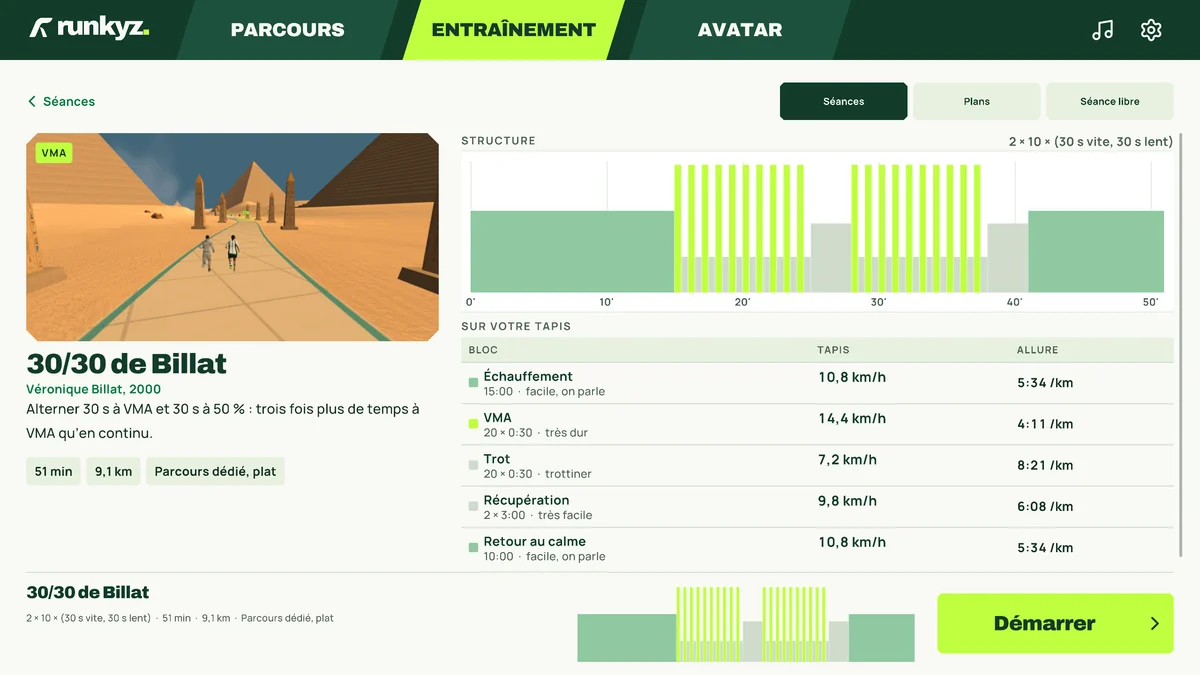Image resolution: width=1200 pixels, height=675 pixels.
Task: Click the SUR VOTRE TAPIS section label
Action: pos(516,327)
